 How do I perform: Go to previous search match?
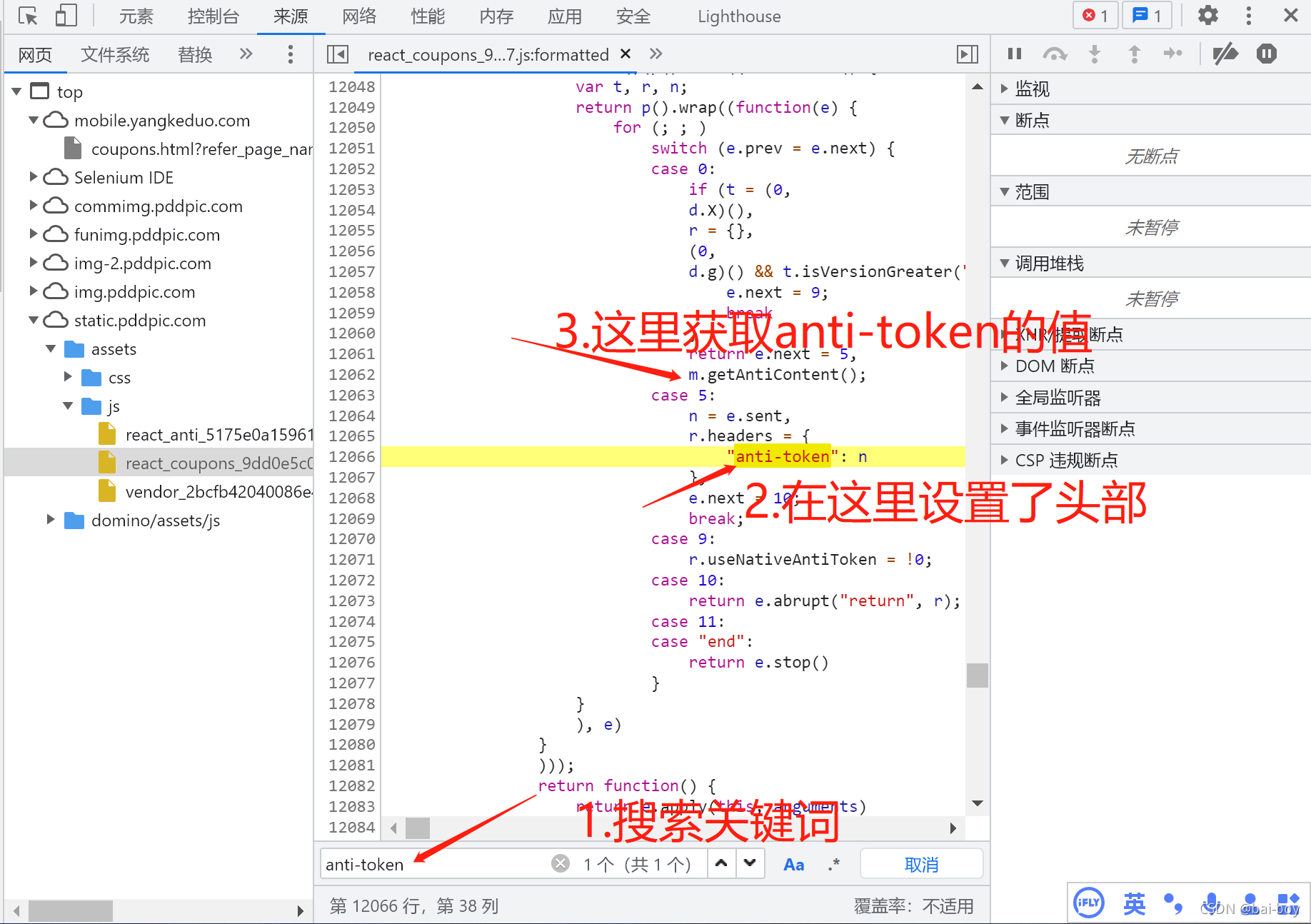click(721, 863)
